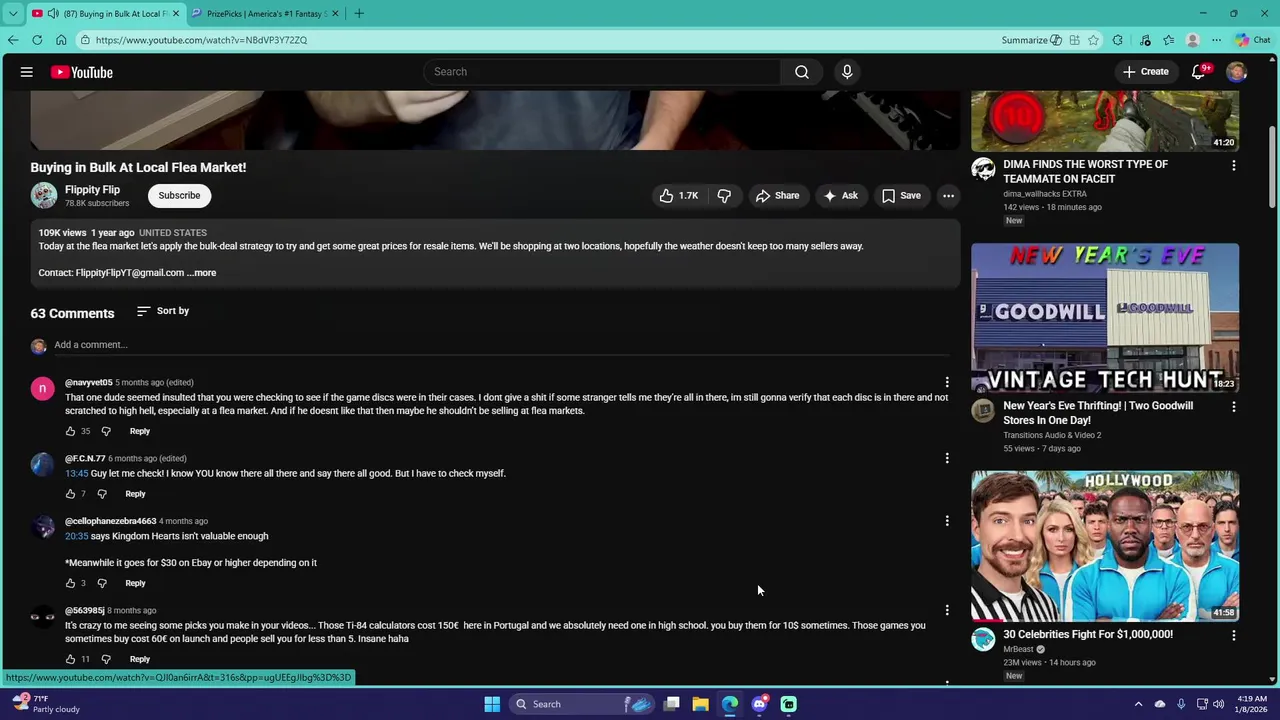Open @navyvet05 profile avatar
The image size is (1280, 720).
click(42, 389)
